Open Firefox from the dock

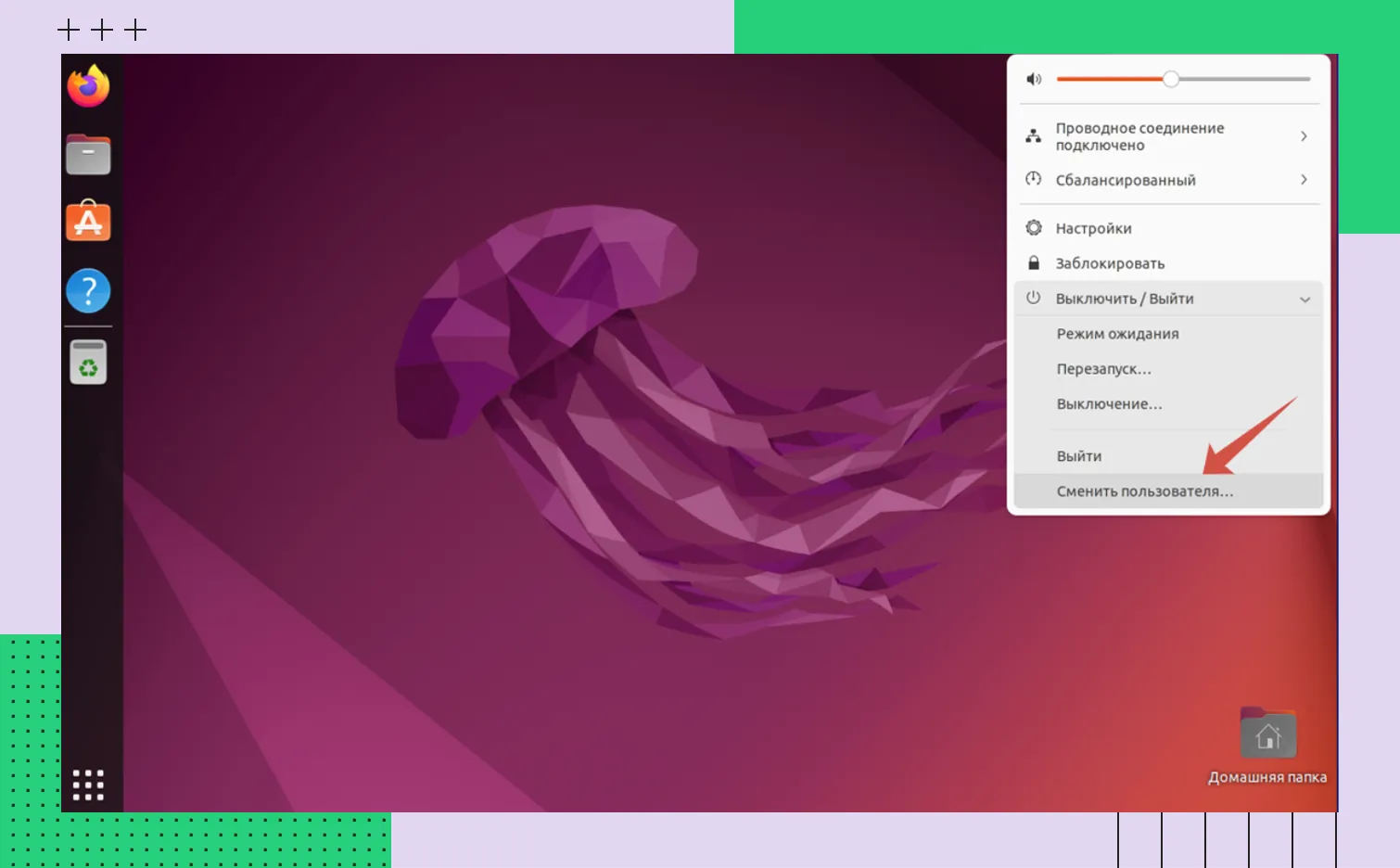88,86
